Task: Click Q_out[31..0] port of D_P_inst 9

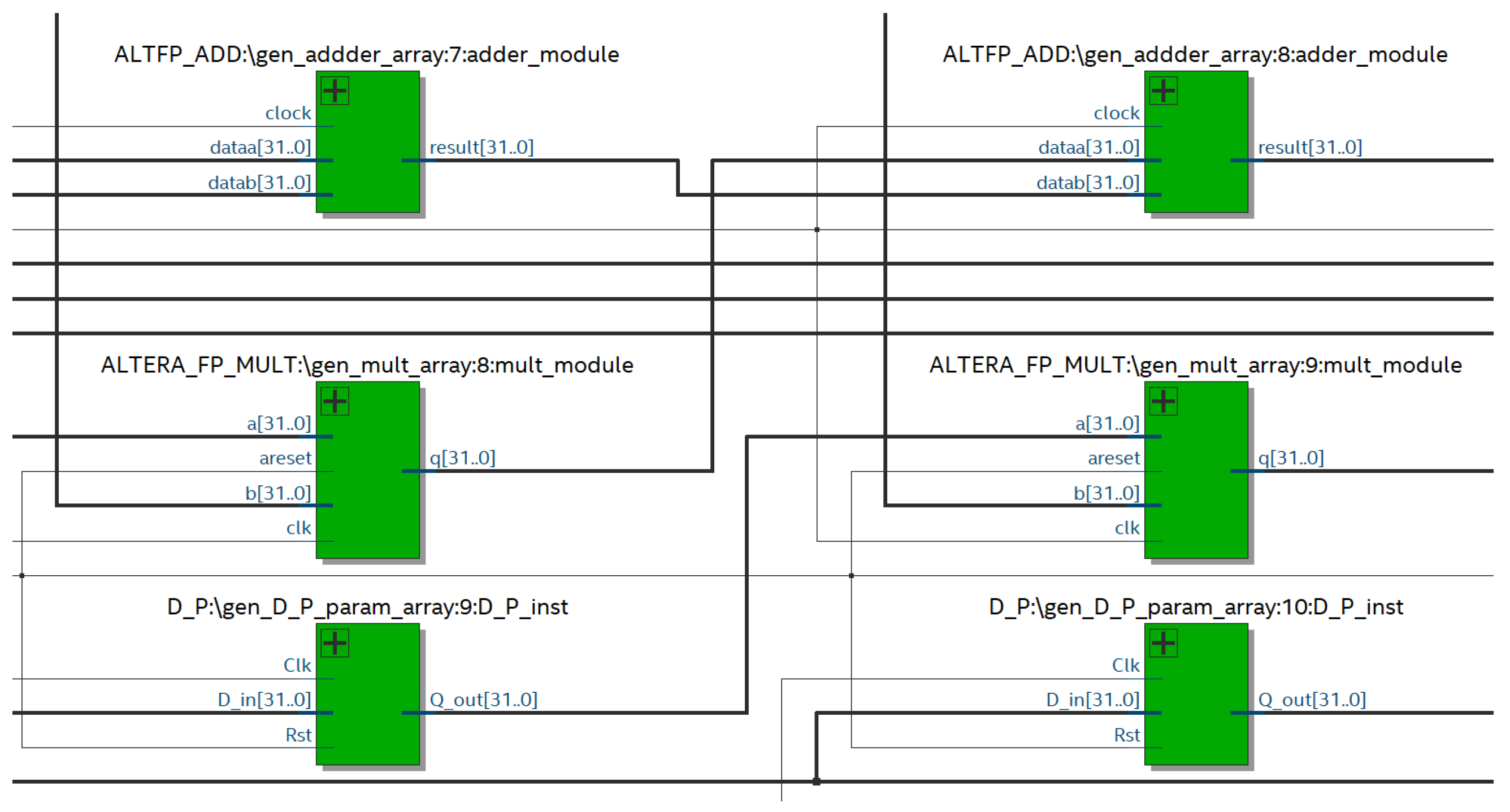Action: coord(483,700)
